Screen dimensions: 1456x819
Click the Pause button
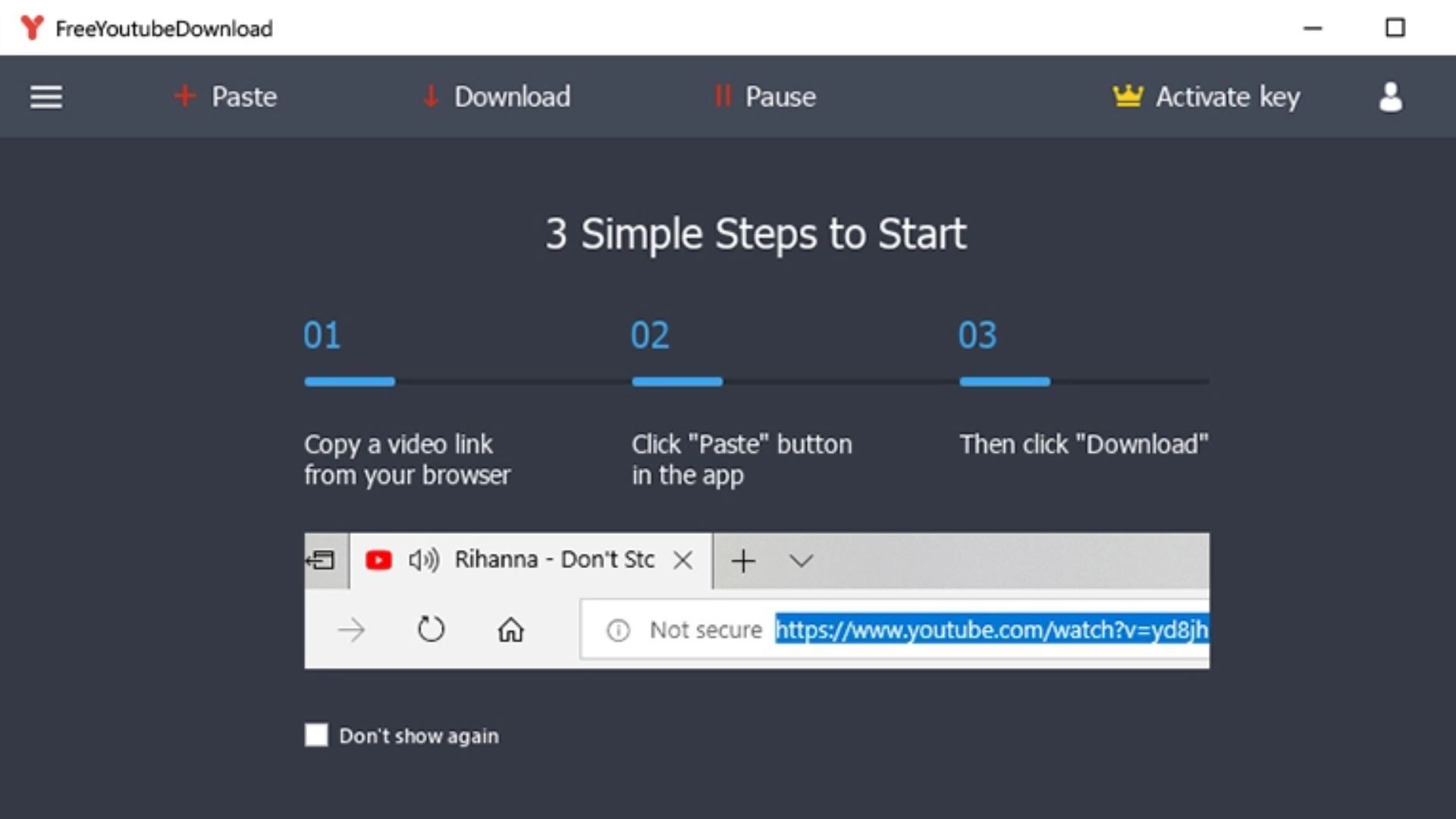764,96
